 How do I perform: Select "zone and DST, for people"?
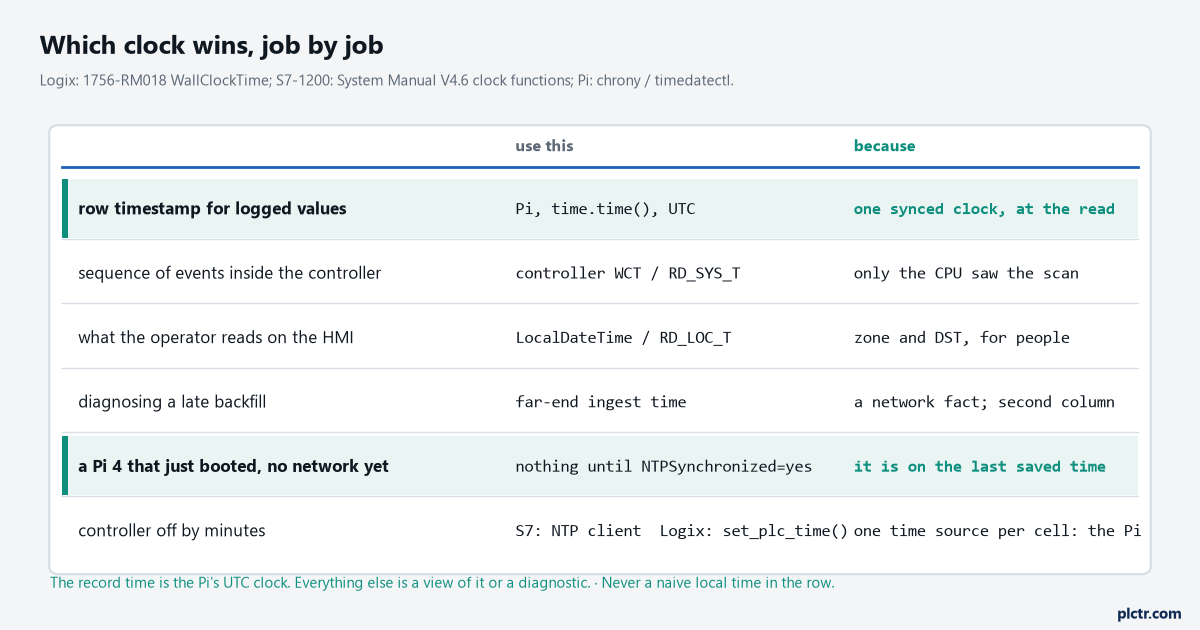tap(962, 338)
